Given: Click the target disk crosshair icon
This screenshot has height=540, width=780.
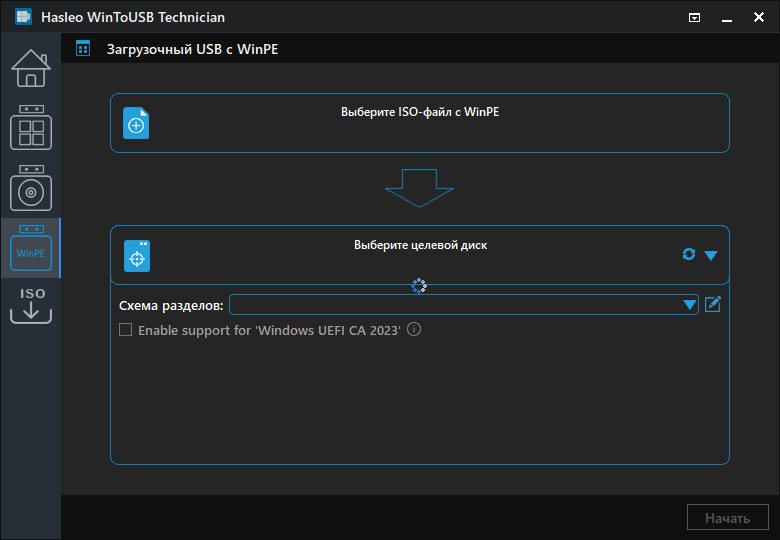Looking at the screenshot, I should pyautogui.click(x=137, y=256).
